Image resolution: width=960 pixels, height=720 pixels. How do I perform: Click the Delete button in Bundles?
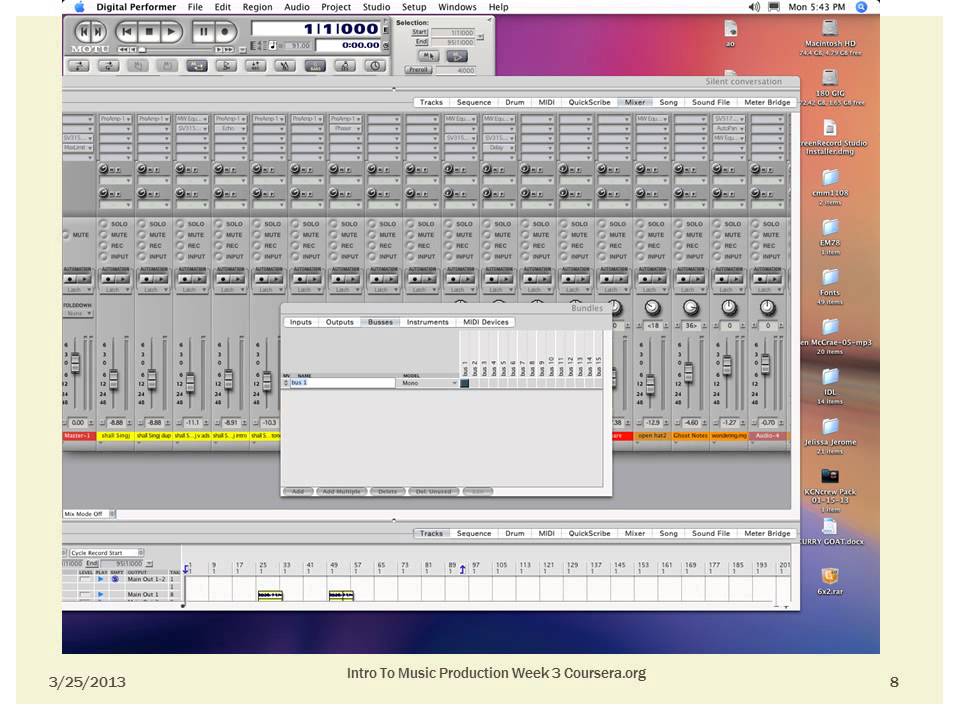coord(387,492)
